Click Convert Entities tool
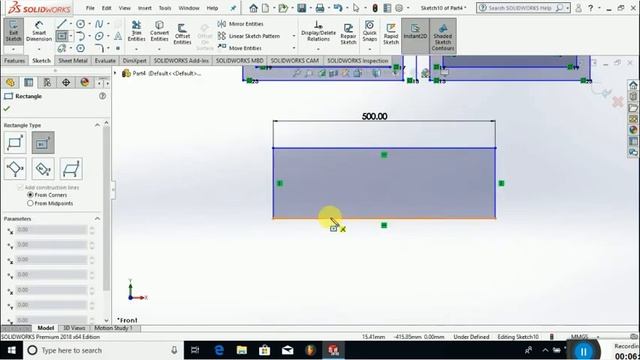Screen dimensions: 640x360 coord(159,31)
